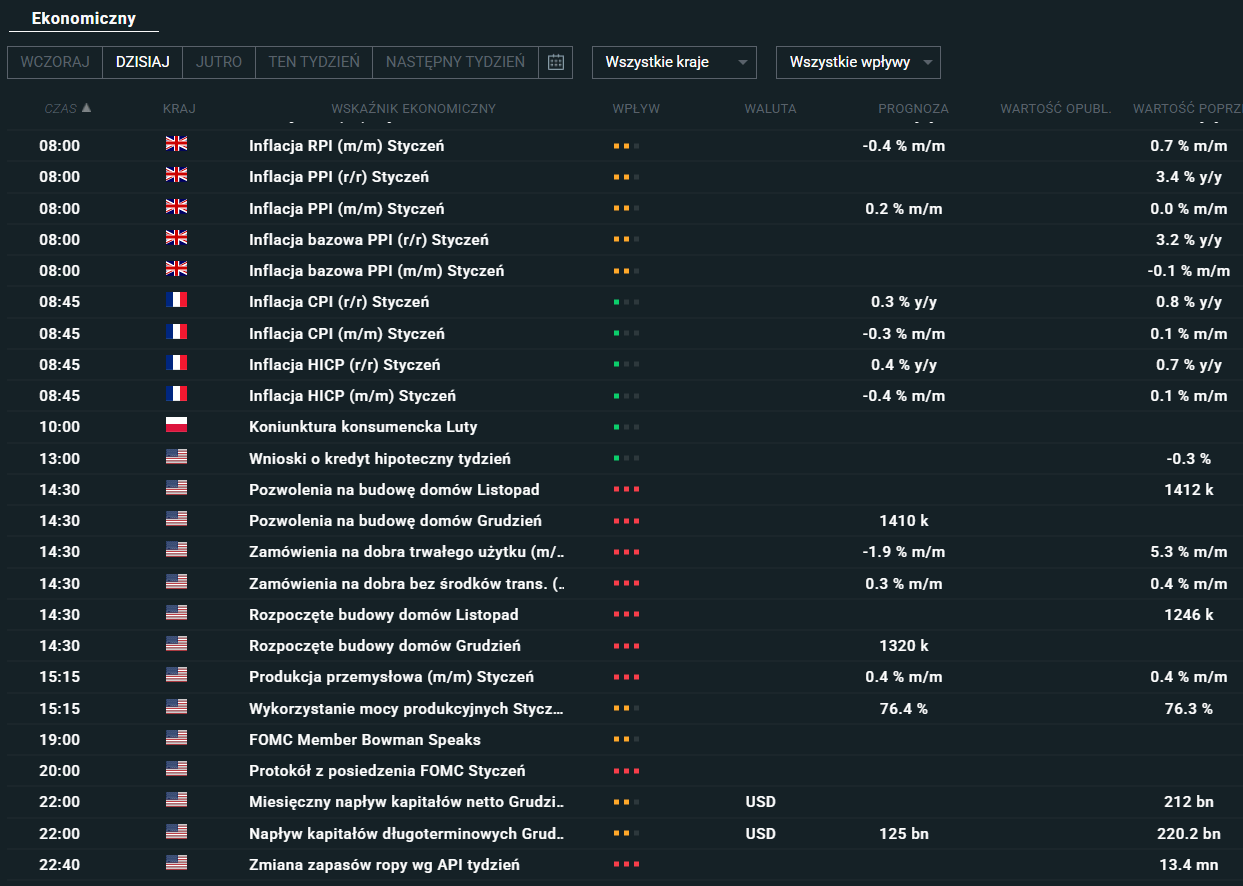
Task: Click impact dots for Protokół z posiedzenia FOMC
Action: point(626,771)
